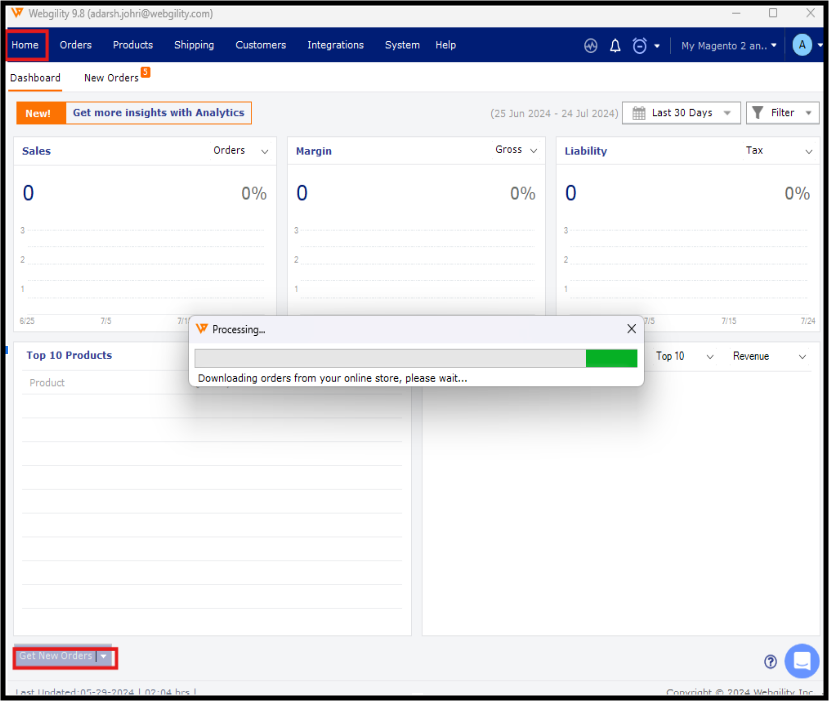Open the System menu
Screen dimensions: 829x701
click(x=402, y=45)
